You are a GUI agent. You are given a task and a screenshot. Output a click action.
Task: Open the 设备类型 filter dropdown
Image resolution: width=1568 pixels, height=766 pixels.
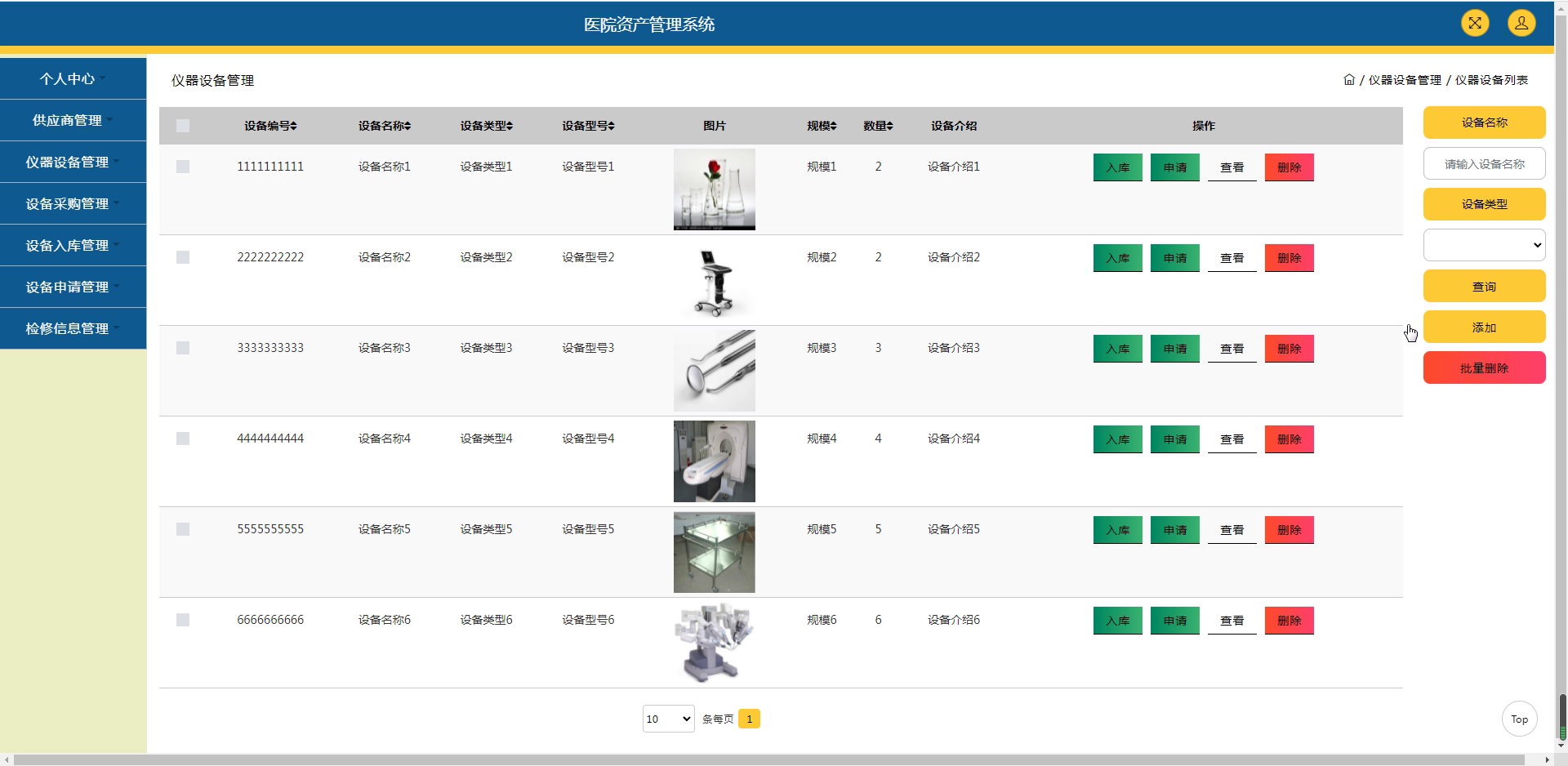coord(1484,245)
